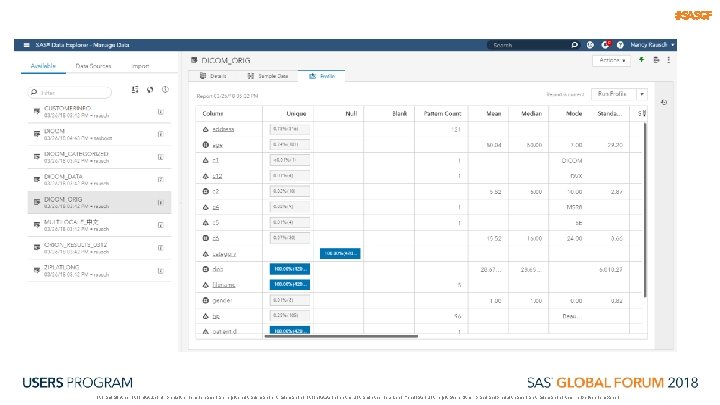Click the Null column header
The width and height of the screenshot is (720, 405).
[x=351, y=113]
